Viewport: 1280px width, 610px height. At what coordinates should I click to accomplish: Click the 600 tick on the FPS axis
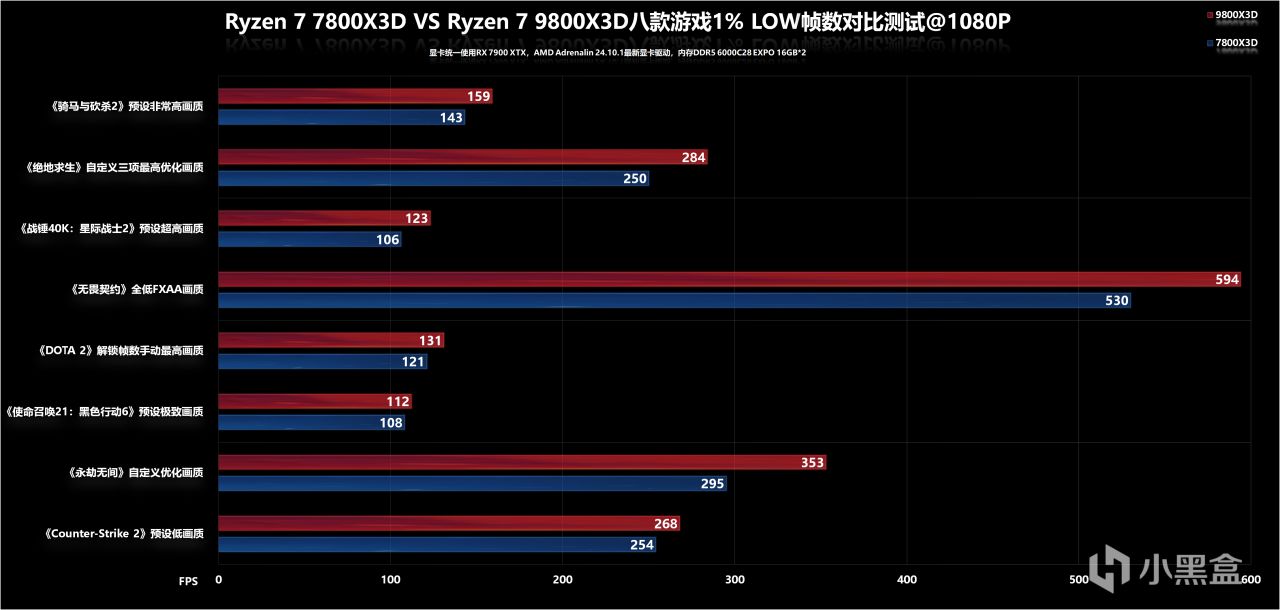coord(1252,580)
